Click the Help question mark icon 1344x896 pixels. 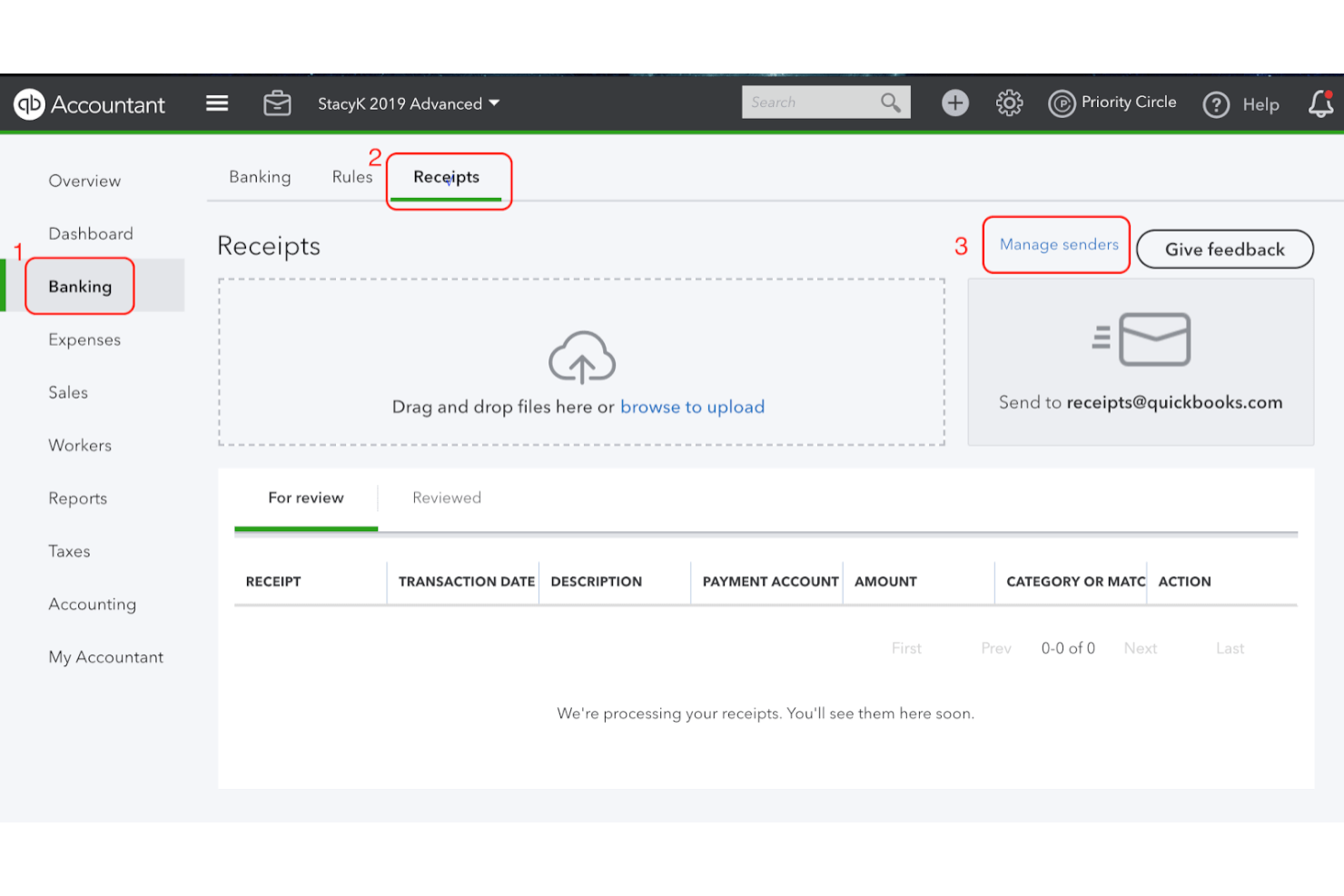[1216, 104]
